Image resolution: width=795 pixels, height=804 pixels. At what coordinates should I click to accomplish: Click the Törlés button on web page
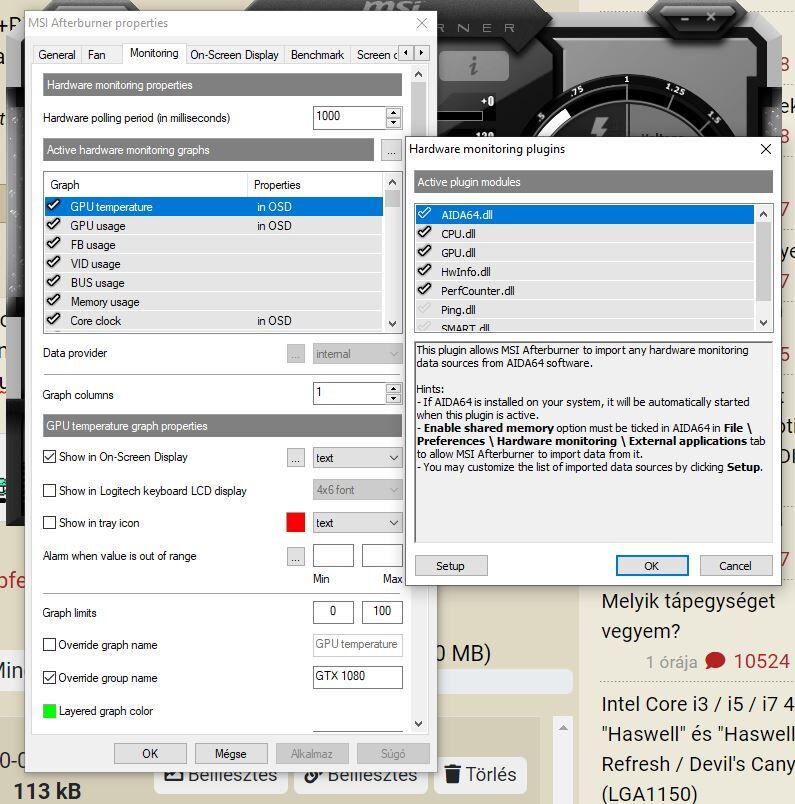point(481,774)
